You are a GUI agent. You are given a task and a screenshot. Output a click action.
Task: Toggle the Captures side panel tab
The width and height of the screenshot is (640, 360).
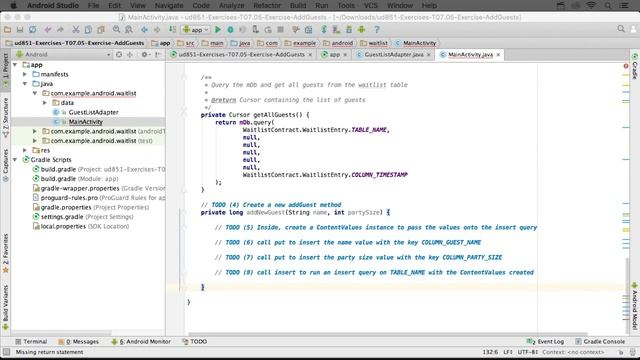pyautogui.click(x=5, y=164)
